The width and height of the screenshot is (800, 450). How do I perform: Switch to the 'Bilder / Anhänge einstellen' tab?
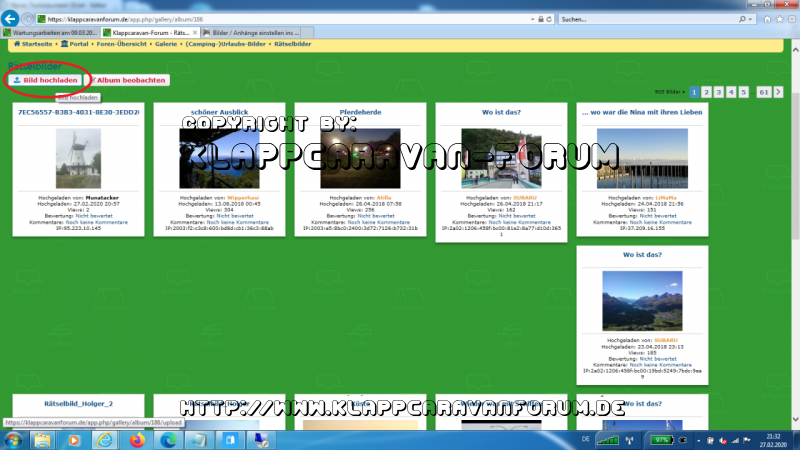[257, 32]
